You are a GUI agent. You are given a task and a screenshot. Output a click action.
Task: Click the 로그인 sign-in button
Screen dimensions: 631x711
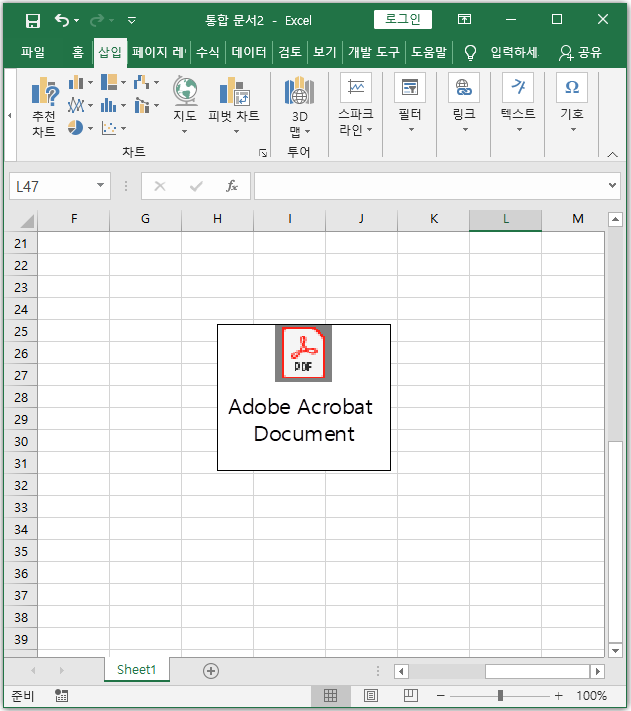point(403,19)
